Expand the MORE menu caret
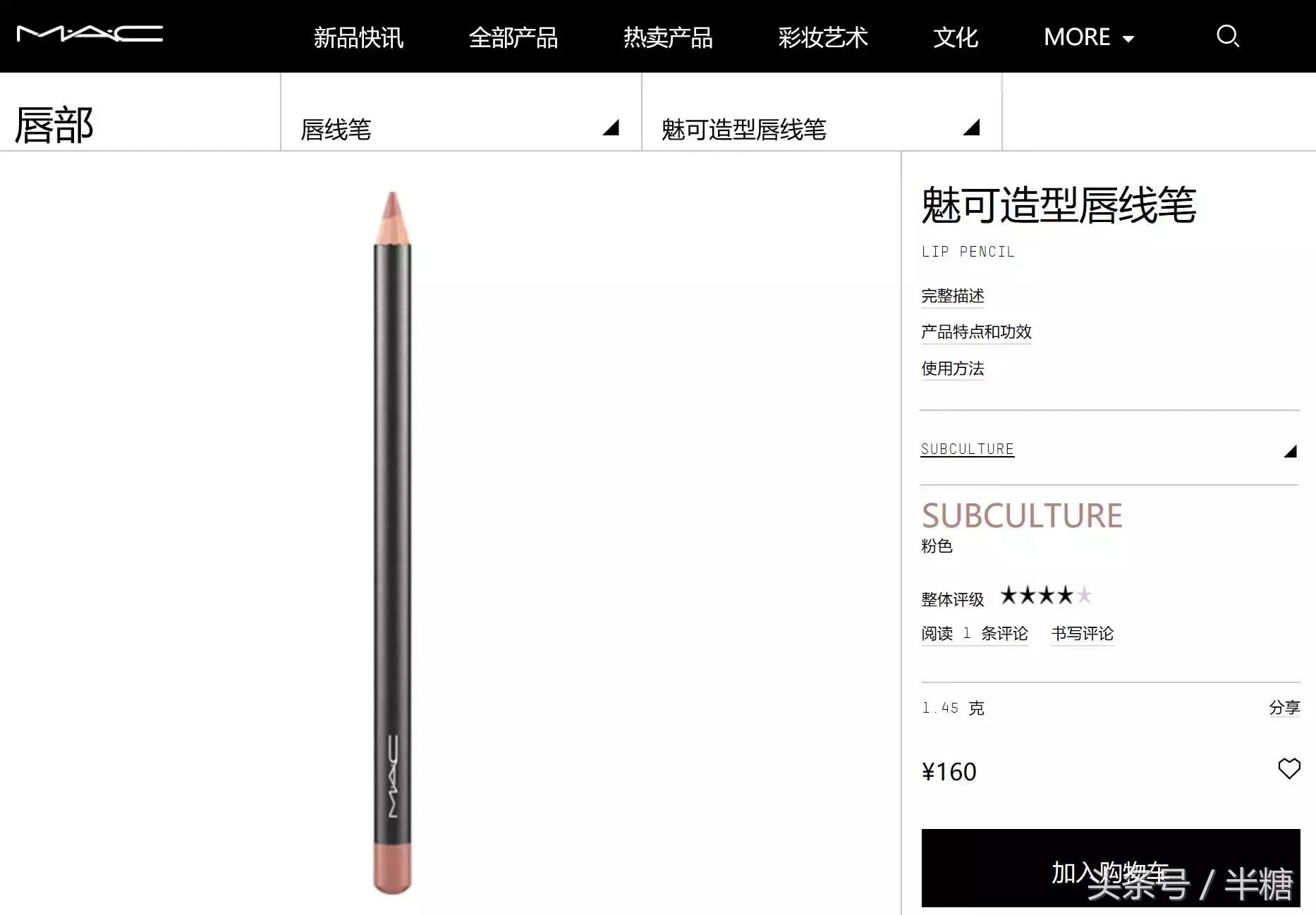 pyautogui.click(x=1128, y=39)
